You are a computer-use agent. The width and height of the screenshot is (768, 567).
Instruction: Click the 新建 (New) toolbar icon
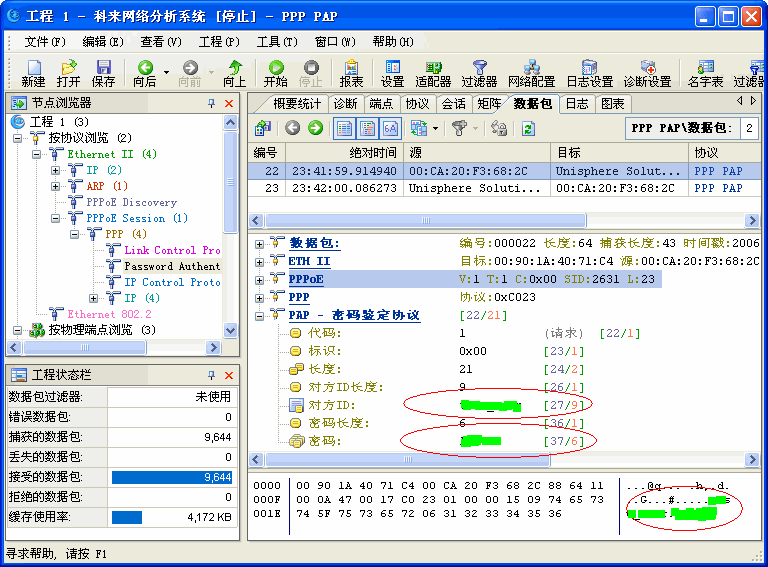click(x=33, y=73)
